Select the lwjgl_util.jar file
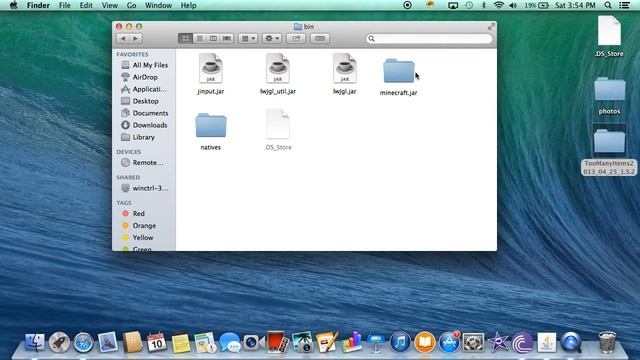The height and width of the screenshot is (360, 640). [x=278, y=74]
